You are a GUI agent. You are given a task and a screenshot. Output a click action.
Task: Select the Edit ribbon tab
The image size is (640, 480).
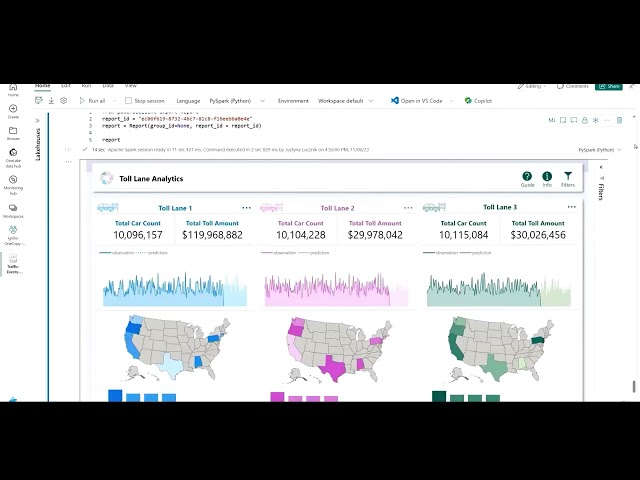(x=66, y=86)
